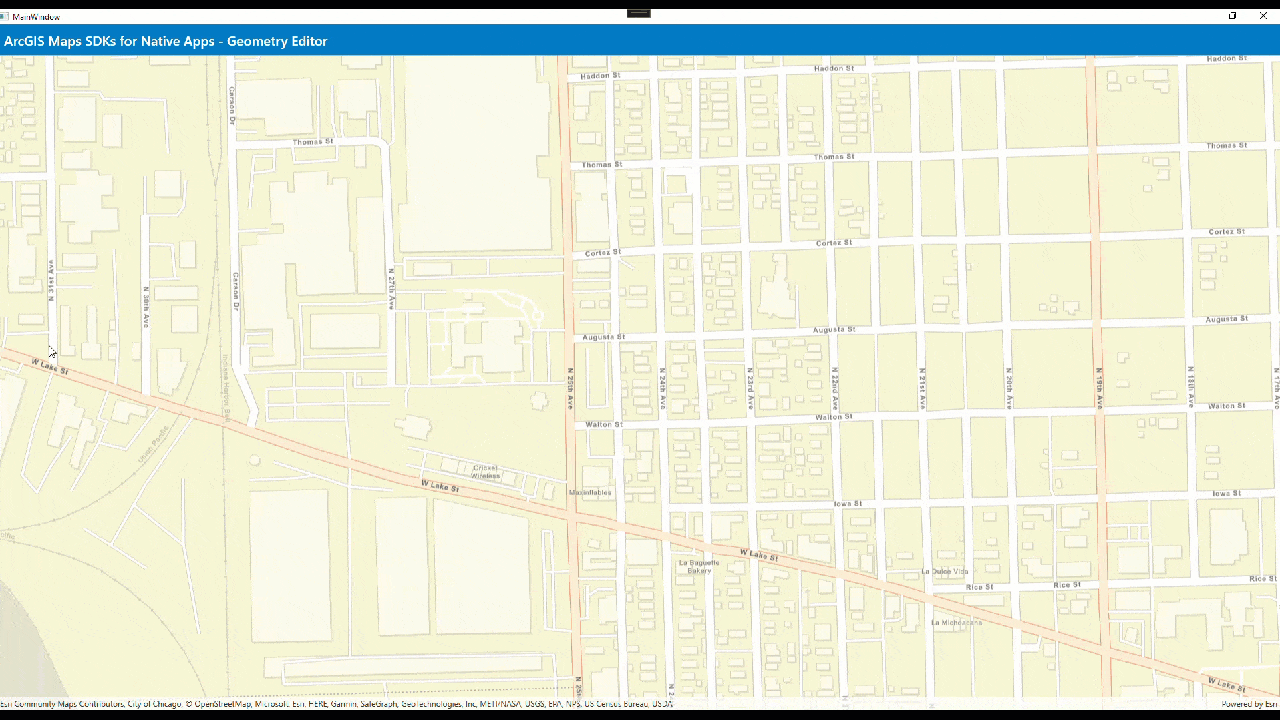Click the N 23rd Ave street label
1280x720 pixels.
[x=750, y=388]
